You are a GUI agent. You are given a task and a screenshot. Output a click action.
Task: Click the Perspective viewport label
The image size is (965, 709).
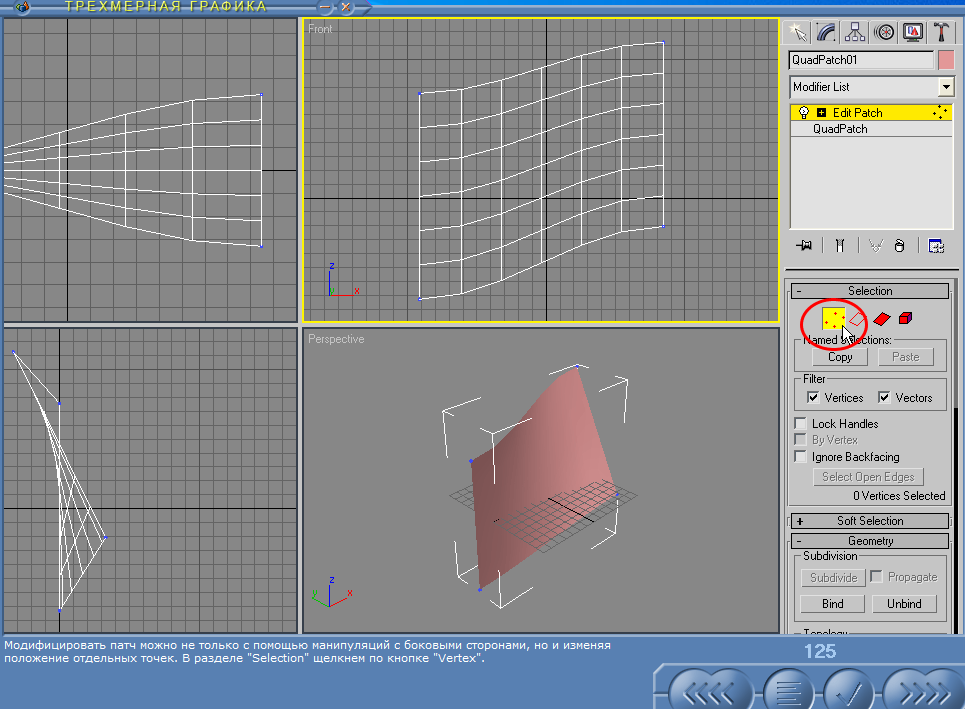336,339
